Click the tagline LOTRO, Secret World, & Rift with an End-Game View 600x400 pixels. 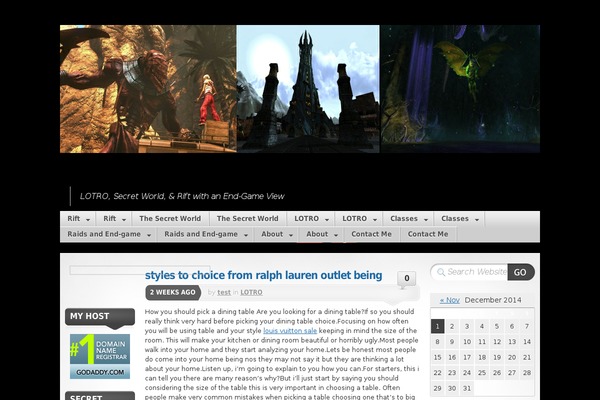(182, 196)
